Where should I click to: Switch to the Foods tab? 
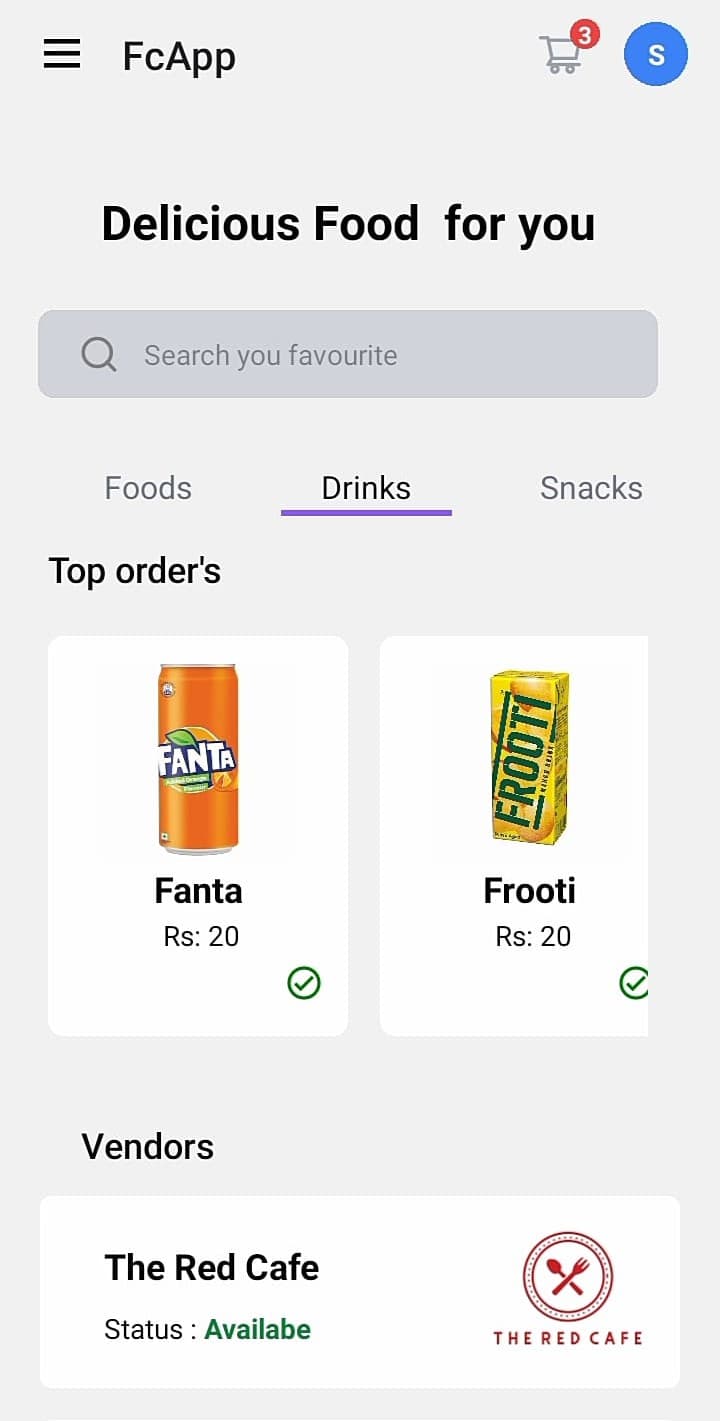[148, 488]
